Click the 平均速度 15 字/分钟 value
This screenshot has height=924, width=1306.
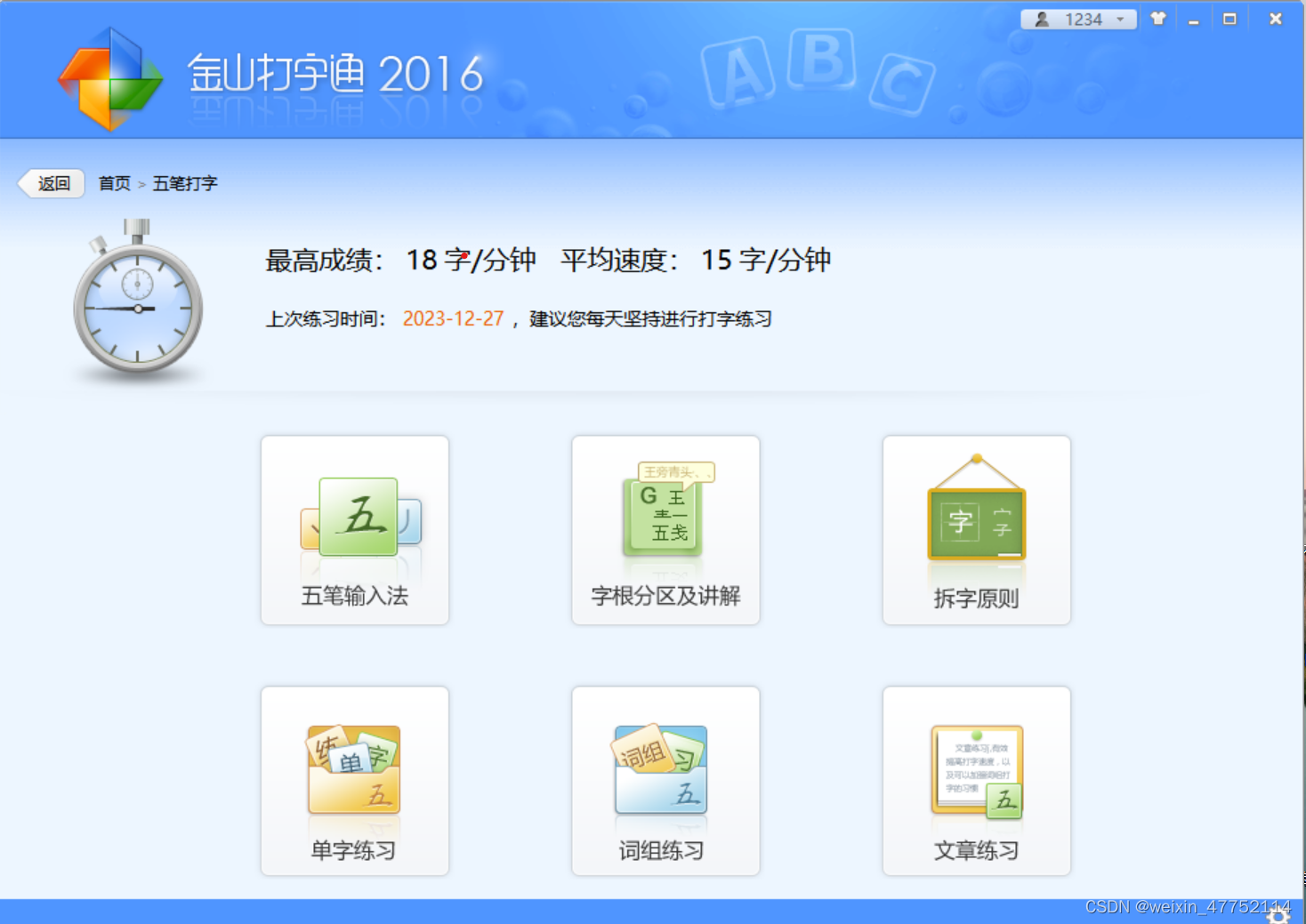click(766, 260)
